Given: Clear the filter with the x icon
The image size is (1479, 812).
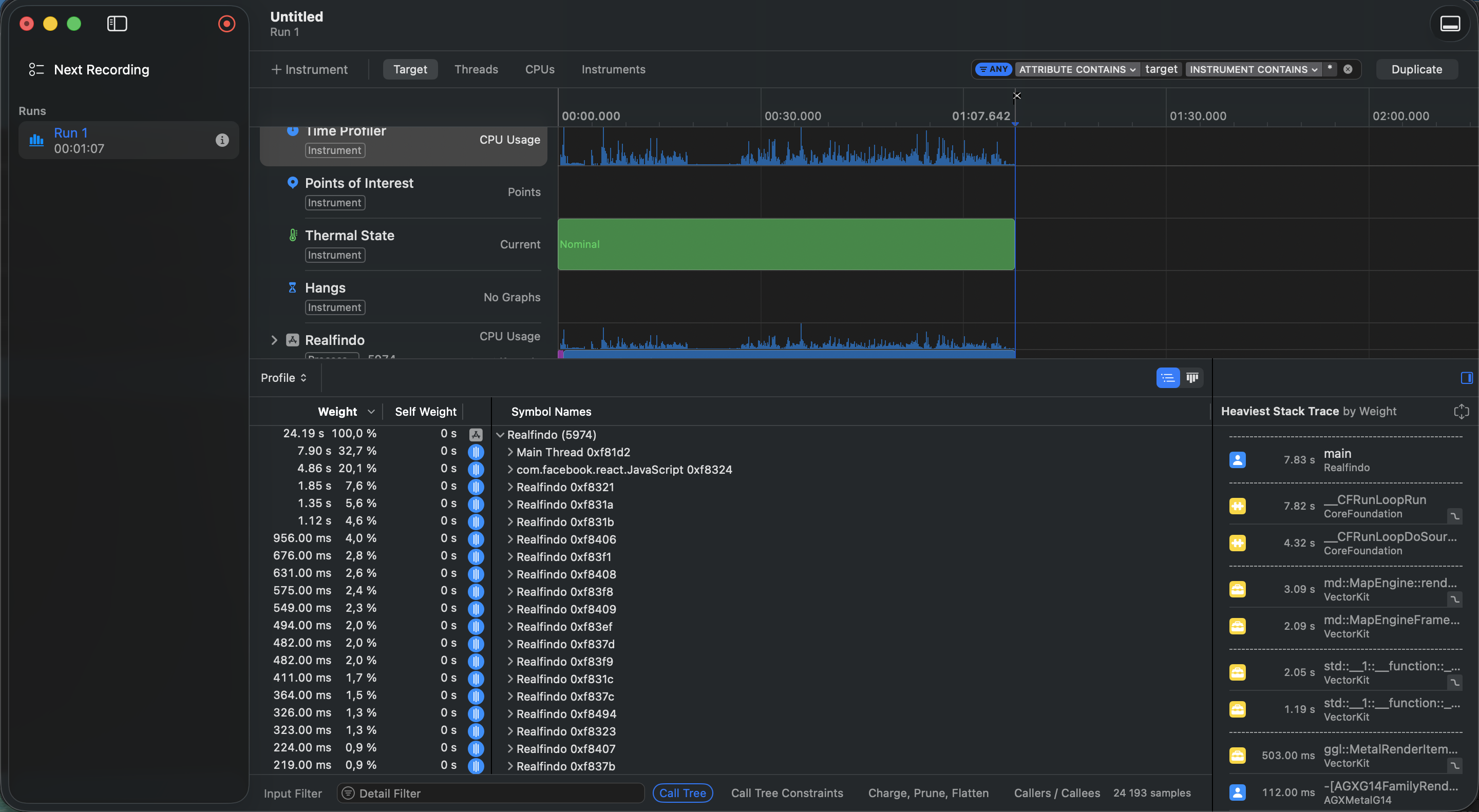Looking at the screenshot, I should (1348, 69).
